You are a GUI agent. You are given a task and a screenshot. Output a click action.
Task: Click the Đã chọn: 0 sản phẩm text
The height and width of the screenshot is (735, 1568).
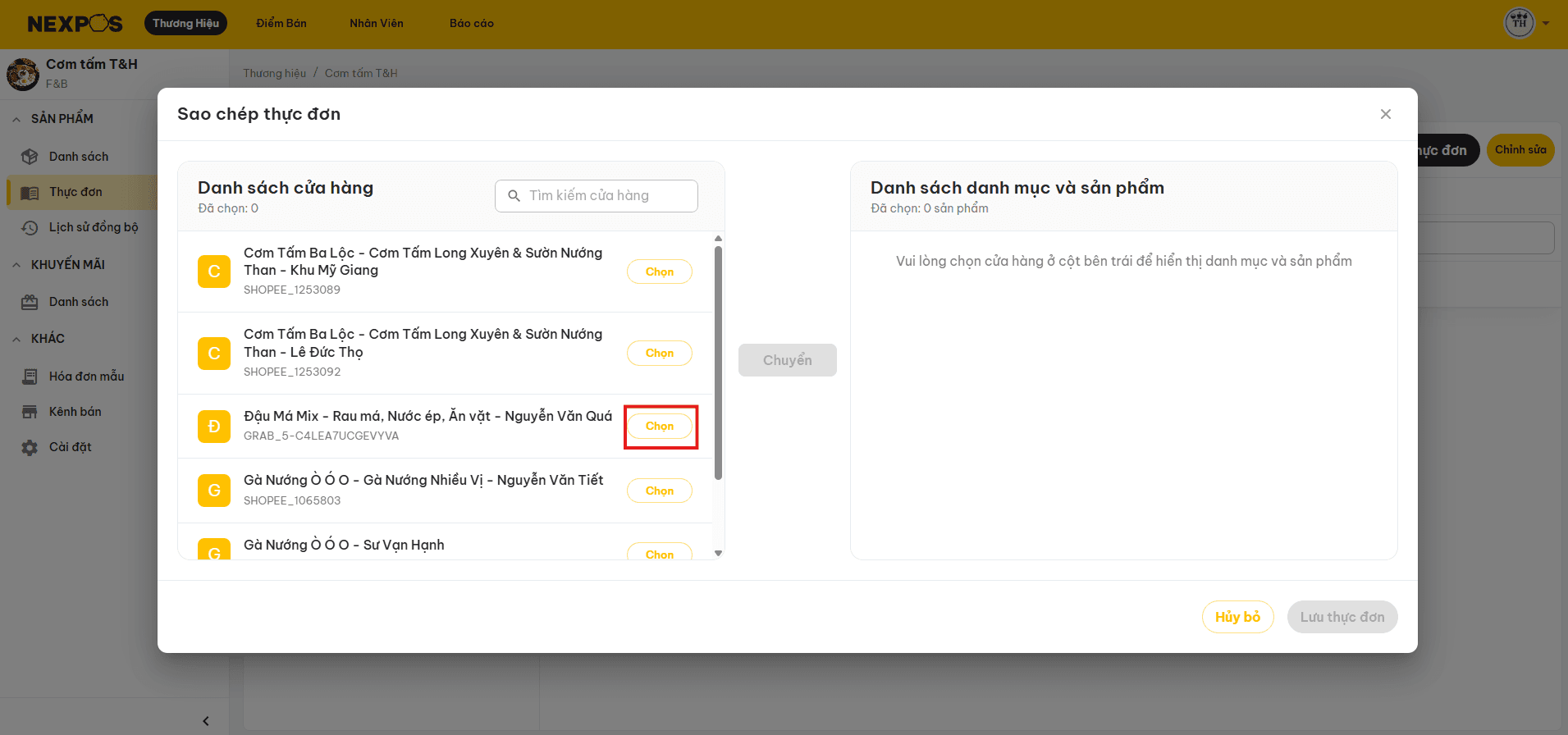(x=930, y=208)
